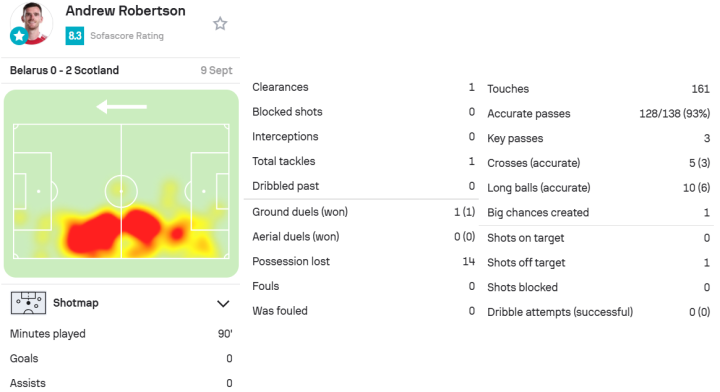Click the blue star badge on avatar
The height and width of the screenshot is (392, 720).
coord(19,36)
